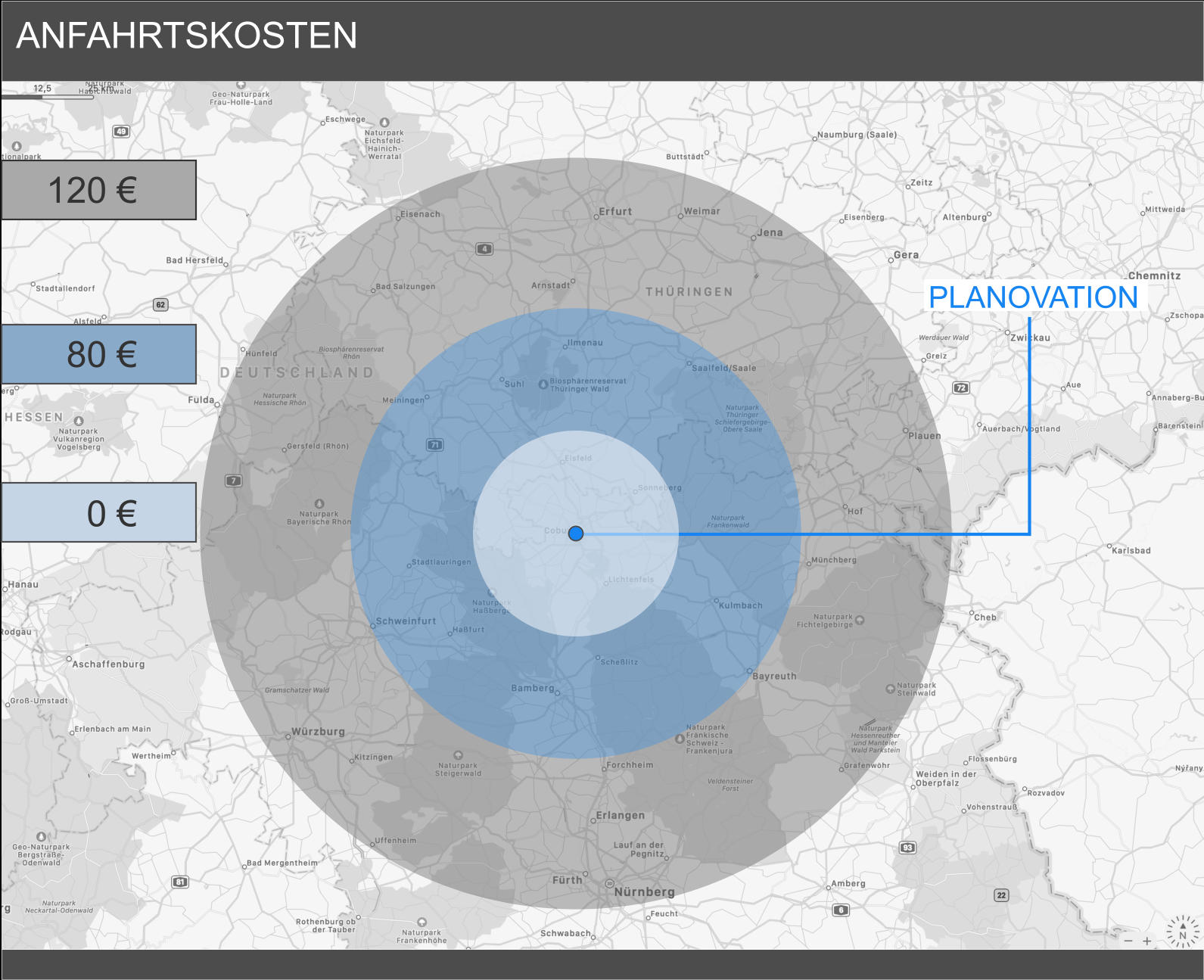Click the Gera city label
Image resolution: width=1204 pixels, height=980 pixels.
pyautogui.click(x=906, y=255)
